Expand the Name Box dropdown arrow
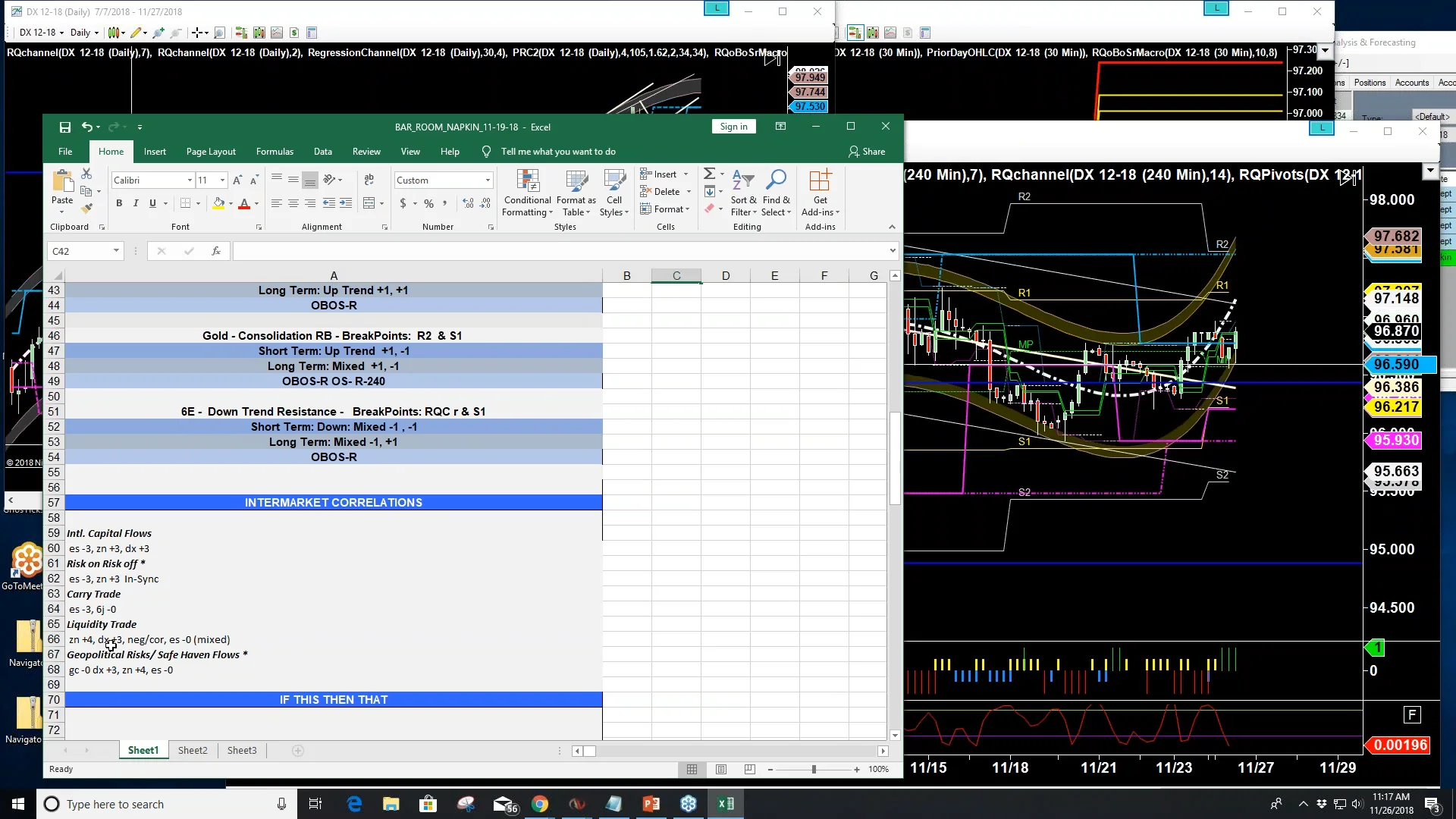The width and height of the screenshot is (1456, 819). click(116, 251)
